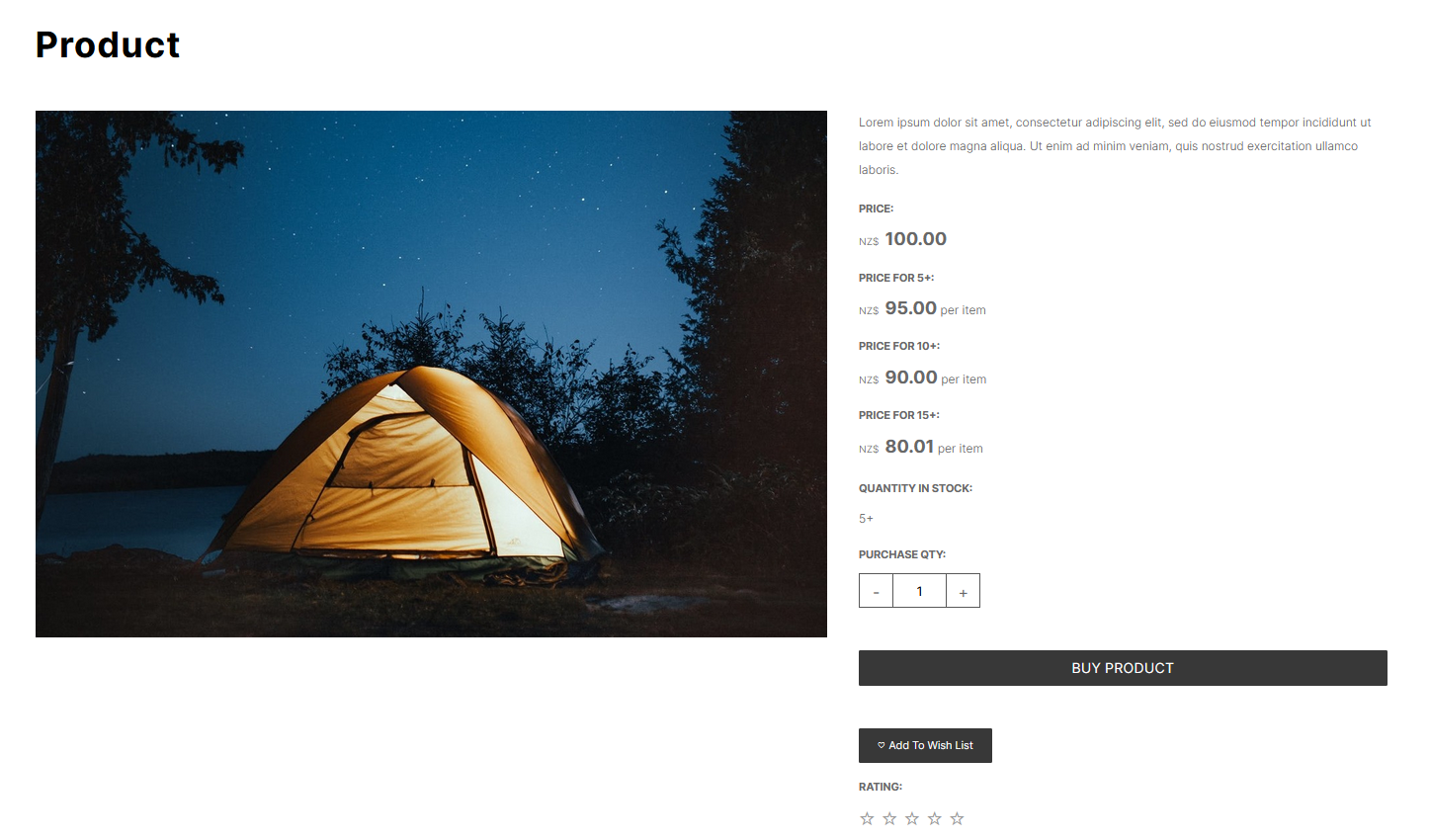1430x840 pixels.
Task: Click the Lorem ipsum product description
Action: (1115, 146)
